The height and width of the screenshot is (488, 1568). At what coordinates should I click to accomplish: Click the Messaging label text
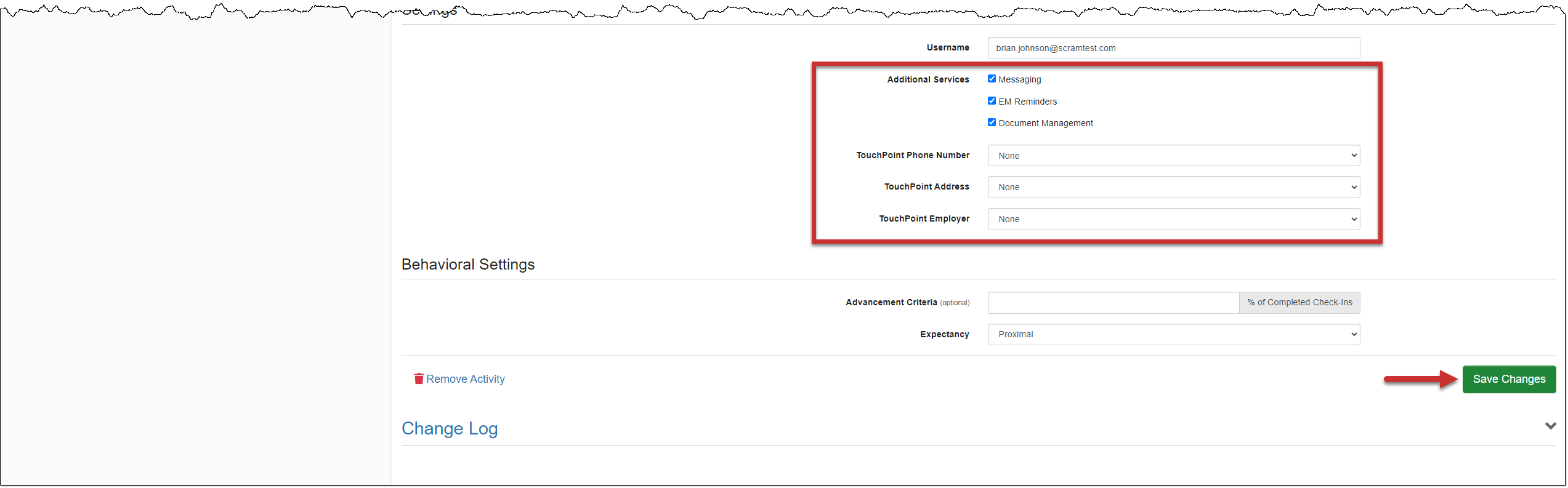click(1019, 79)
